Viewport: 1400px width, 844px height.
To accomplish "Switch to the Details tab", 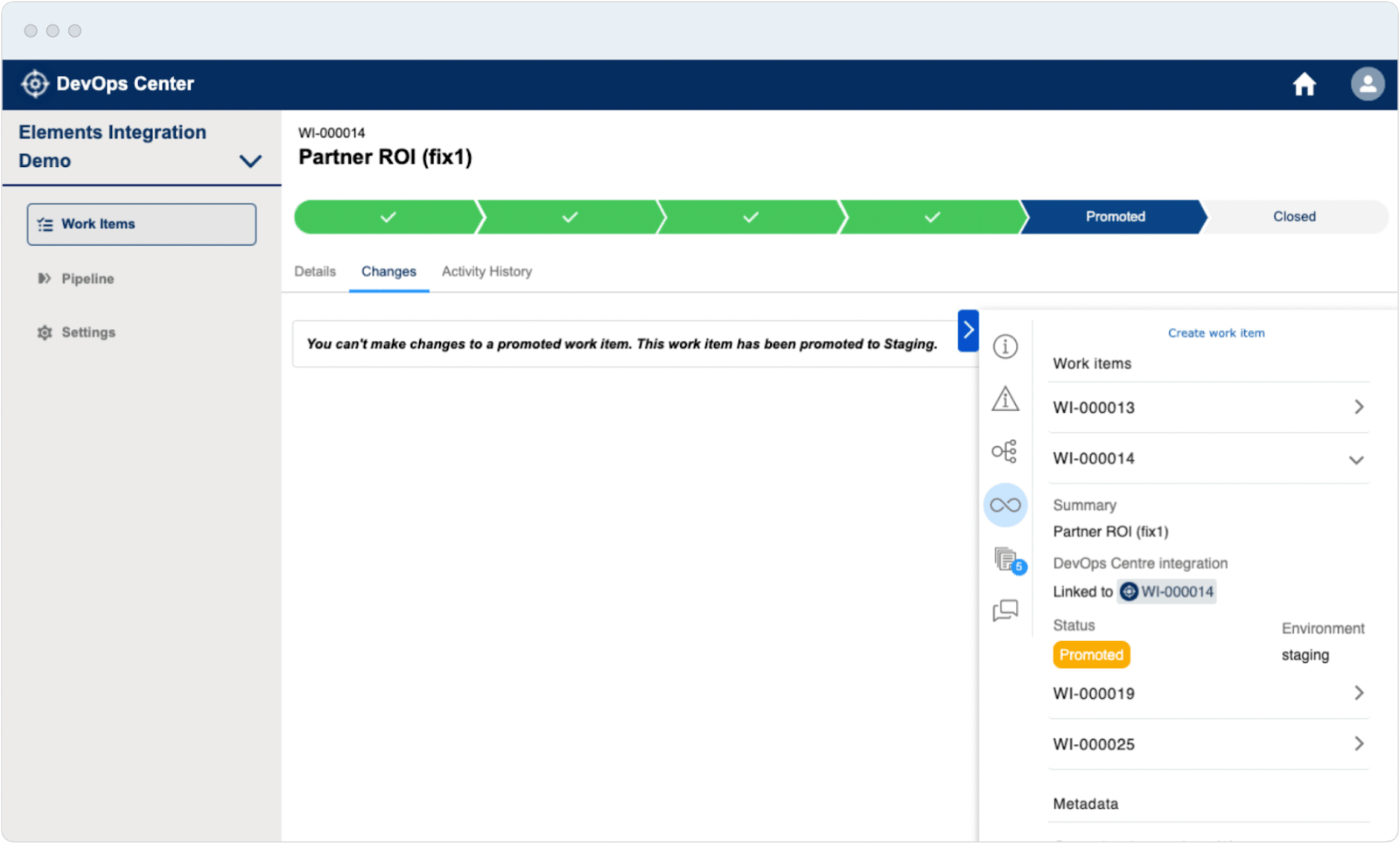I will 315,271.
